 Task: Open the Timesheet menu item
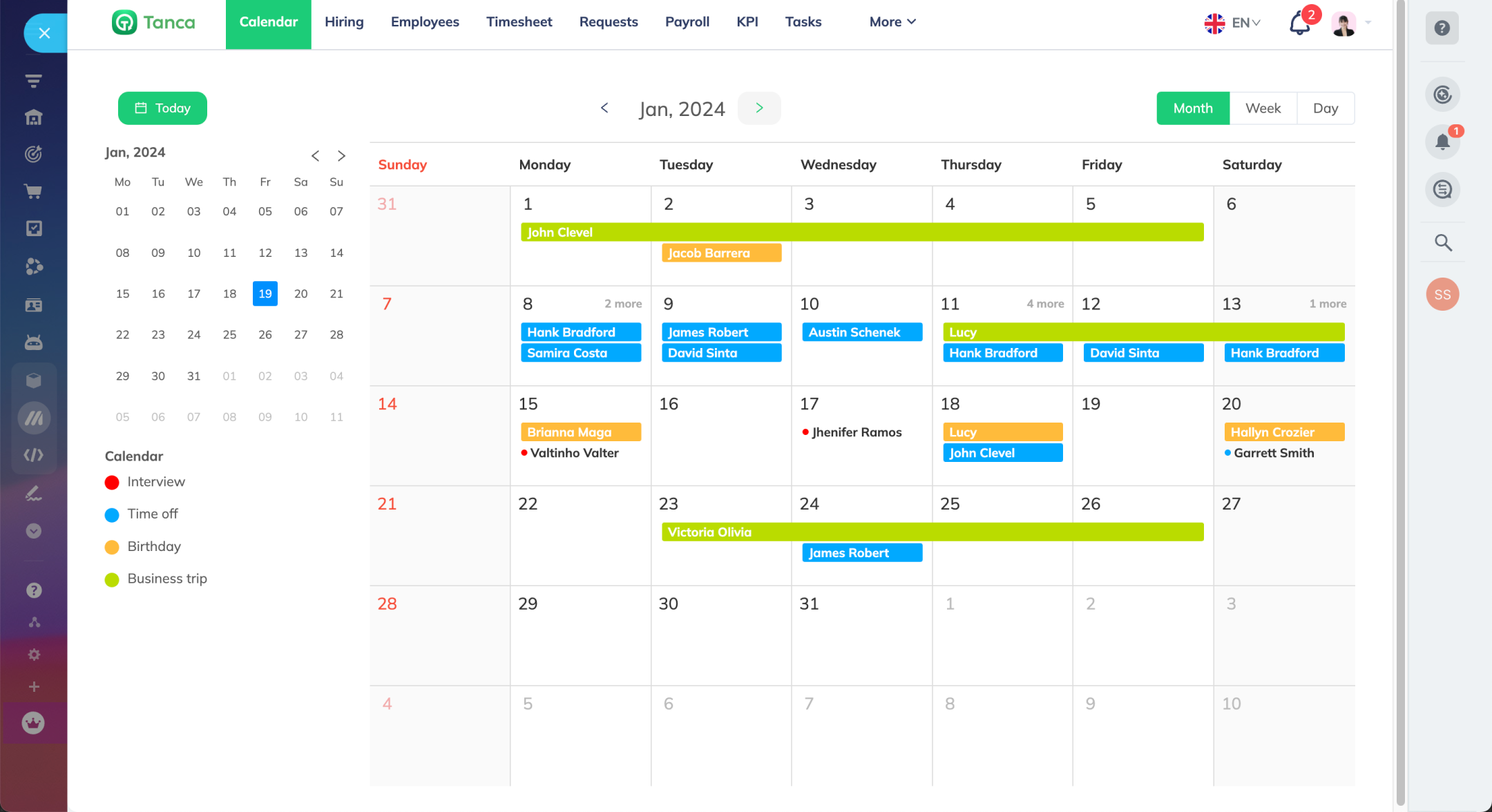tap(519, 22)
